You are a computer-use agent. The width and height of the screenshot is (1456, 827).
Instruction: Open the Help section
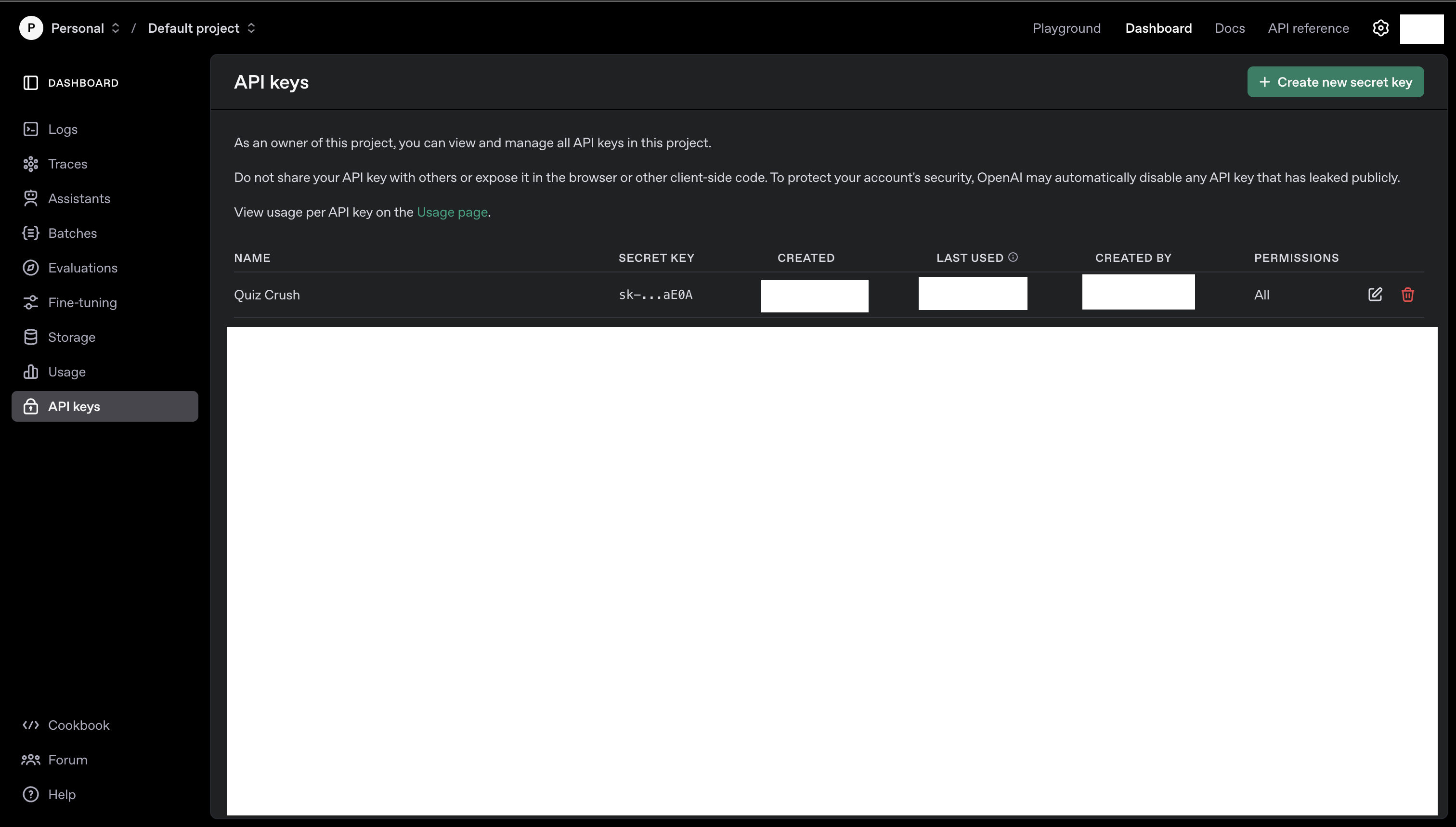point(62,794)
